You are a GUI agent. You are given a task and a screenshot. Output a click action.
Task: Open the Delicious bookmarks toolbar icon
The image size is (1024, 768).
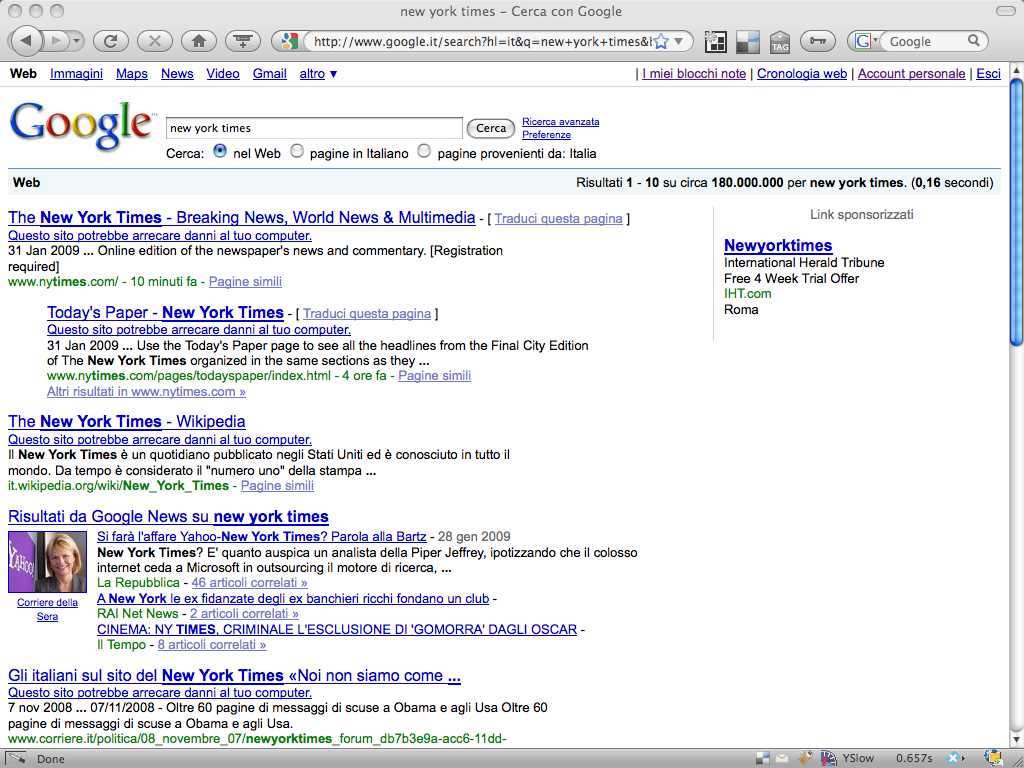point(748,42)
